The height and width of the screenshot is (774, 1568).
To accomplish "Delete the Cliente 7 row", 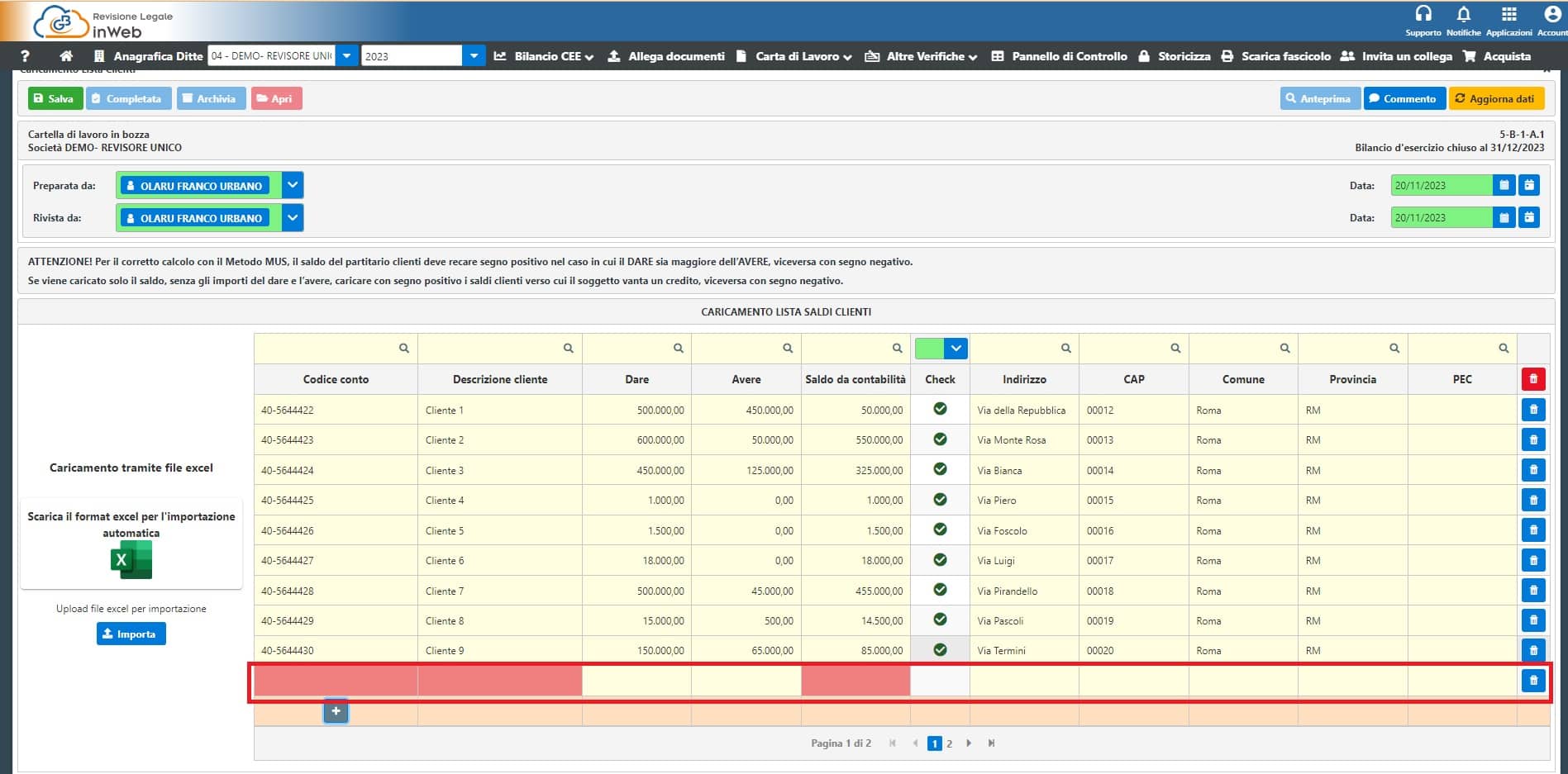I will (1533, 591).
